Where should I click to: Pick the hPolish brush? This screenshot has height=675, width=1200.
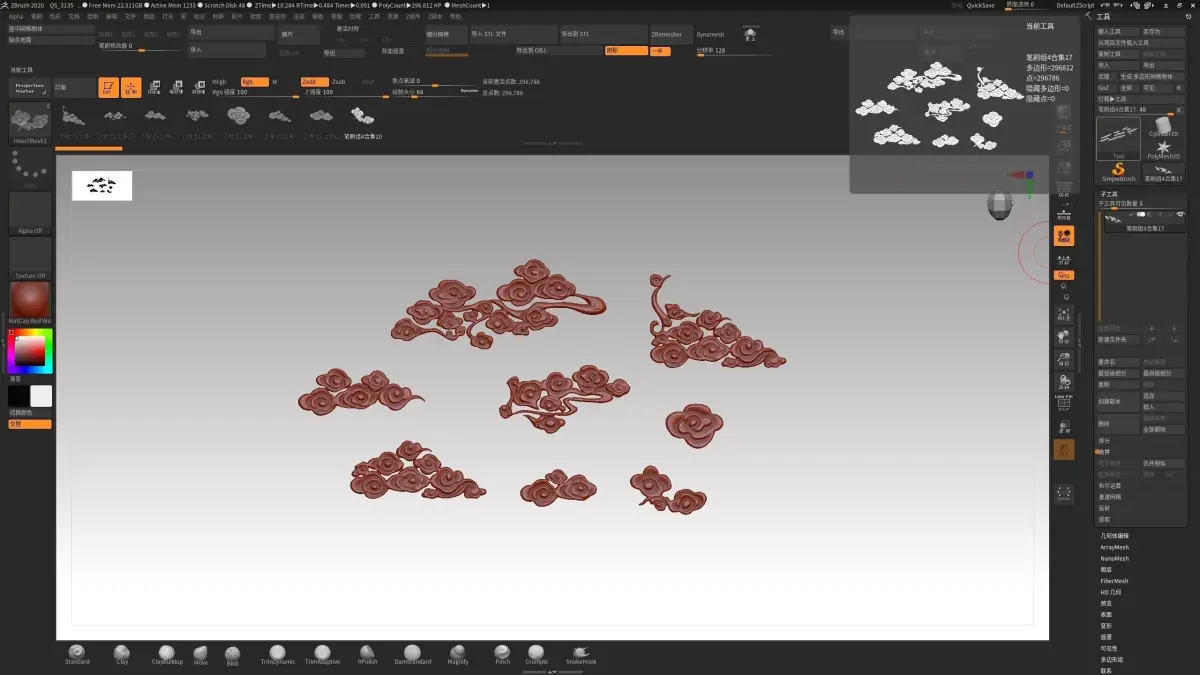tap(367, 655)
